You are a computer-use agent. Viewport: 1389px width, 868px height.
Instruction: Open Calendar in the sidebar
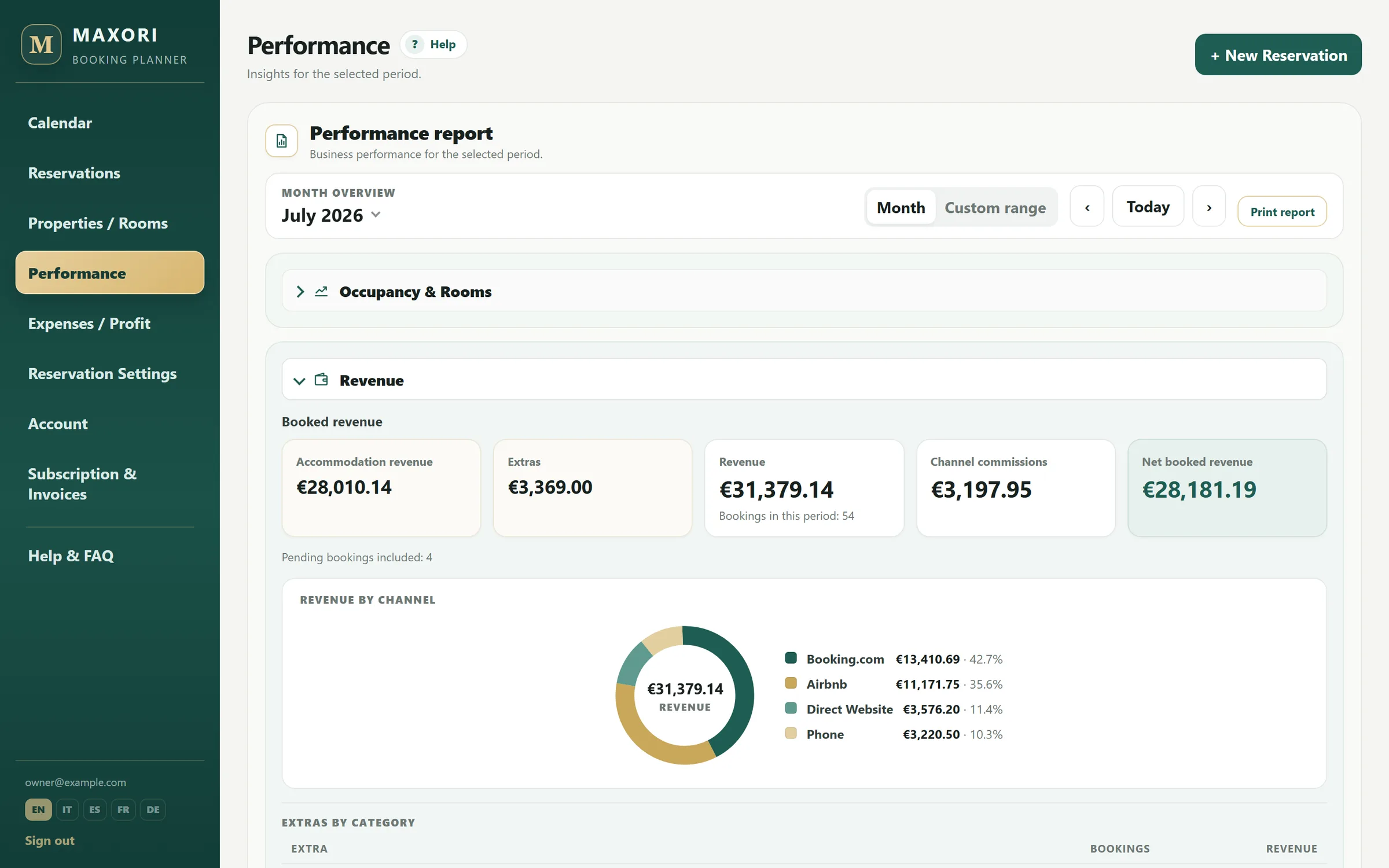[110, 123]
